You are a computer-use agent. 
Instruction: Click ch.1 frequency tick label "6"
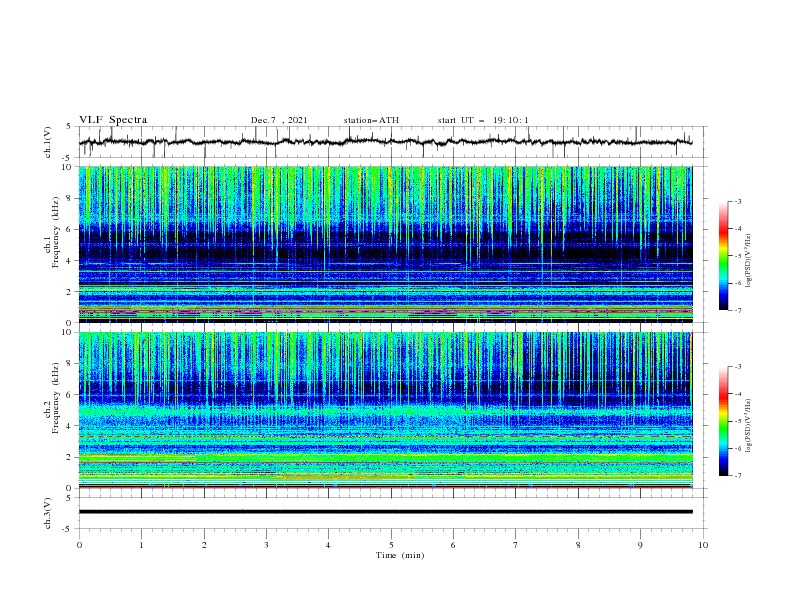(x=70, y=229)
